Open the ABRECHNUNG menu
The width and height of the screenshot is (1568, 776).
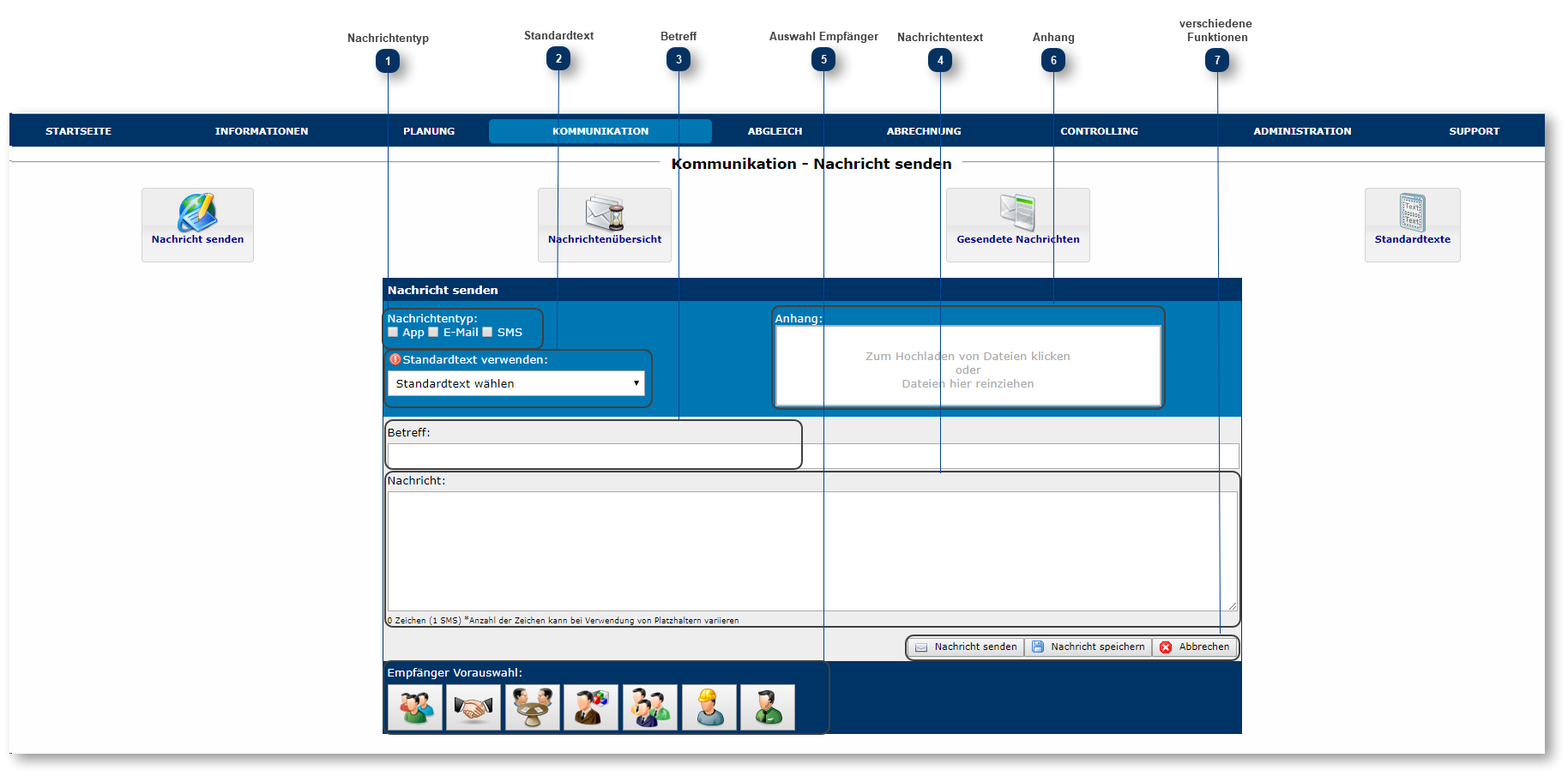click(924, 131)
